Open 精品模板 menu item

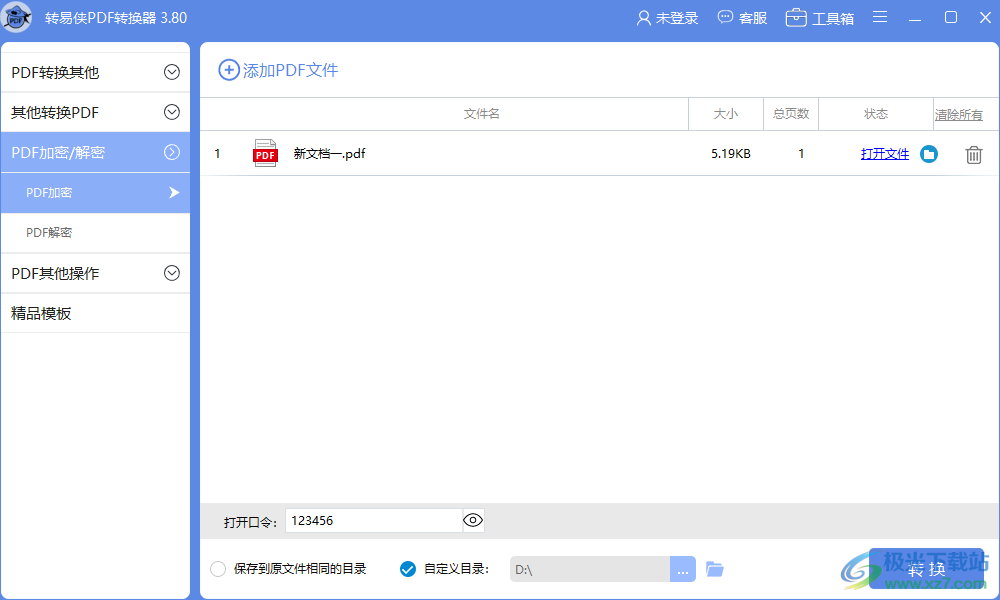point(96,313)
